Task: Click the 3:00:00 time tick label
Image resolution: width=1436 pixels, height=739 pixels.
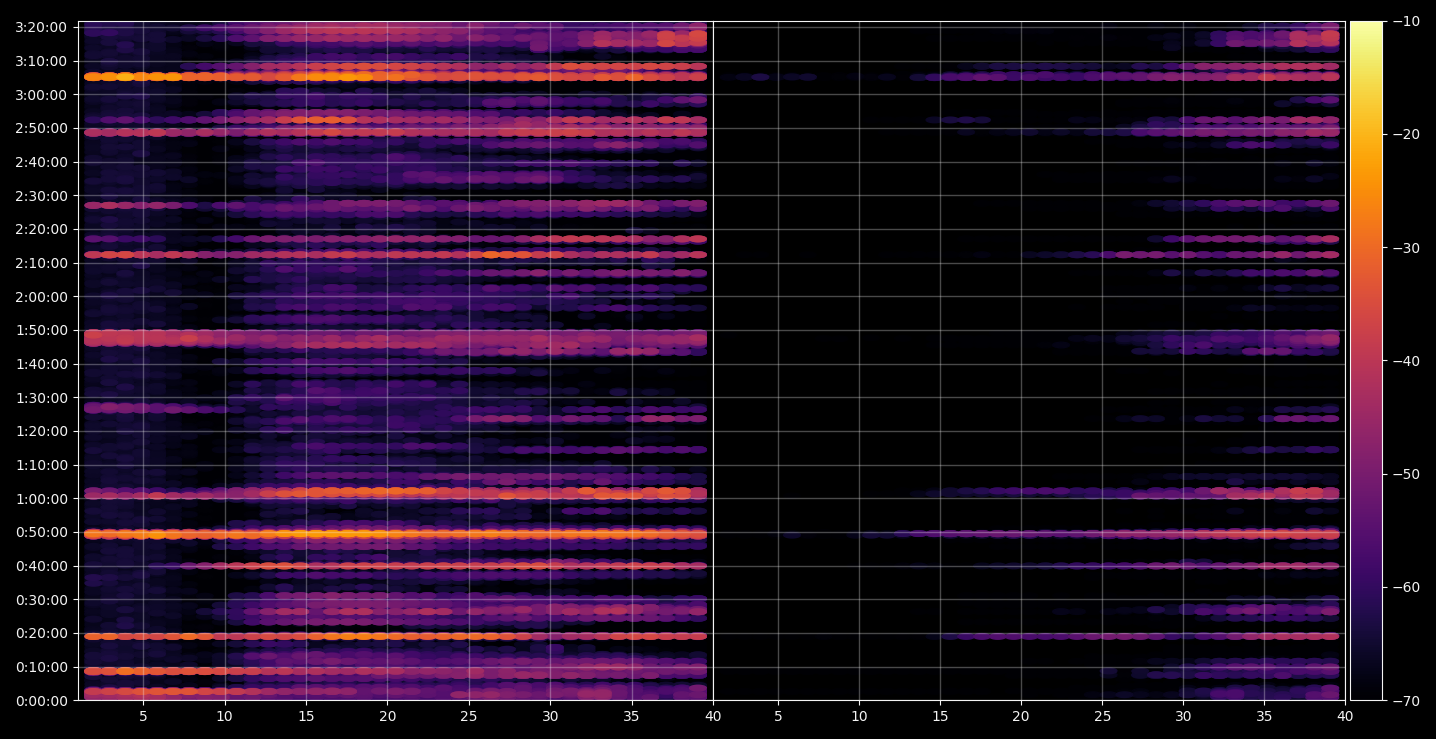Action: point(41,95)
